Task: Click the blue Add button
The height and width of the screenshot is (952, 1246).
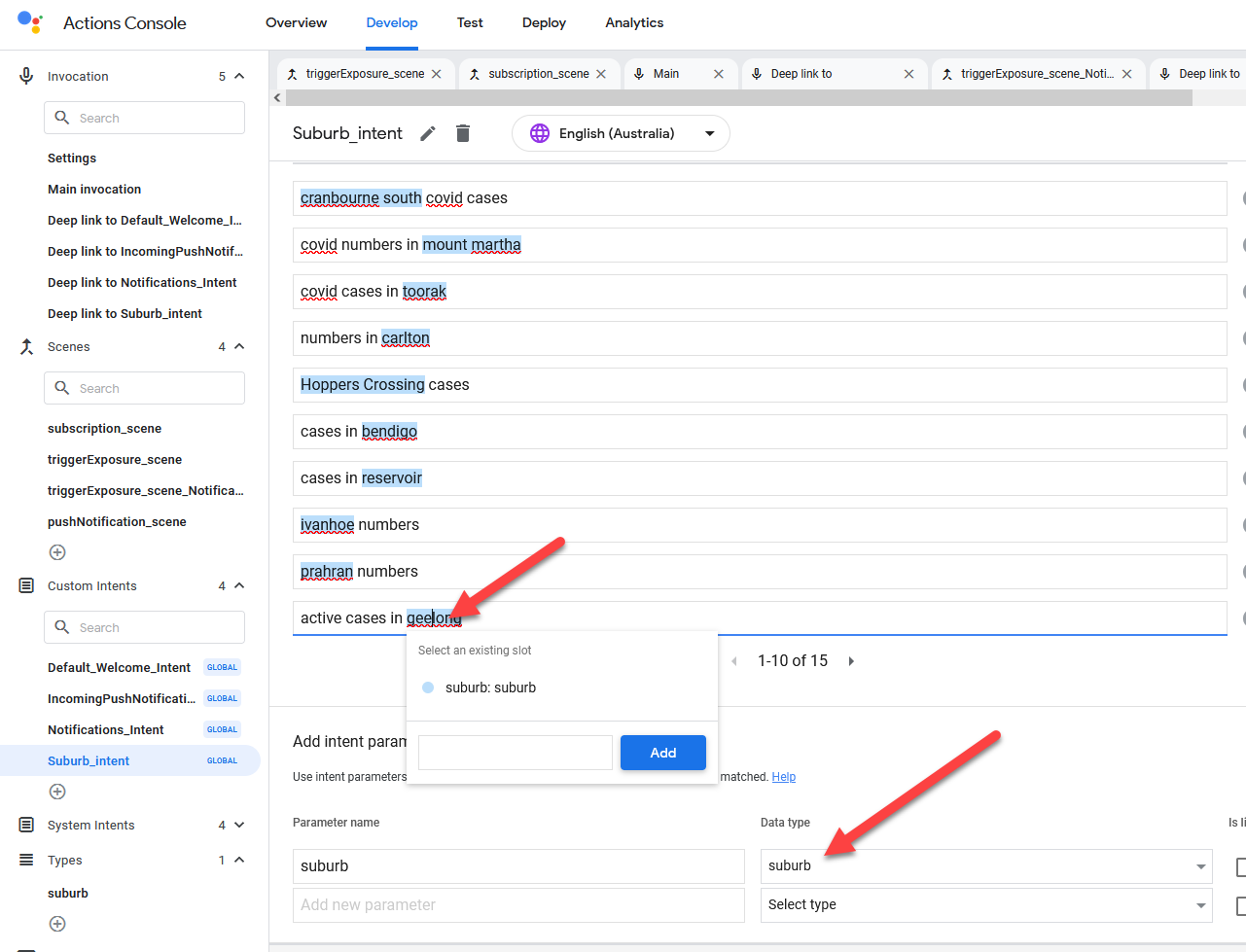Action: point(662,753)
